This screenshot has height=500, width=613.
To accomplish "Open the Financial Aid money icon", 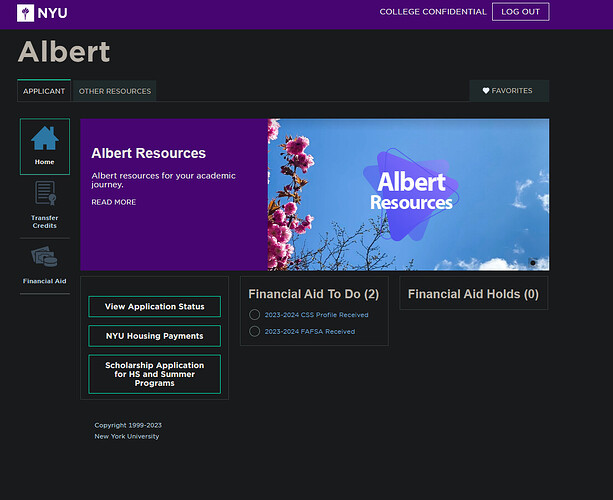I will pyautogui.click(x=44, y=256).
